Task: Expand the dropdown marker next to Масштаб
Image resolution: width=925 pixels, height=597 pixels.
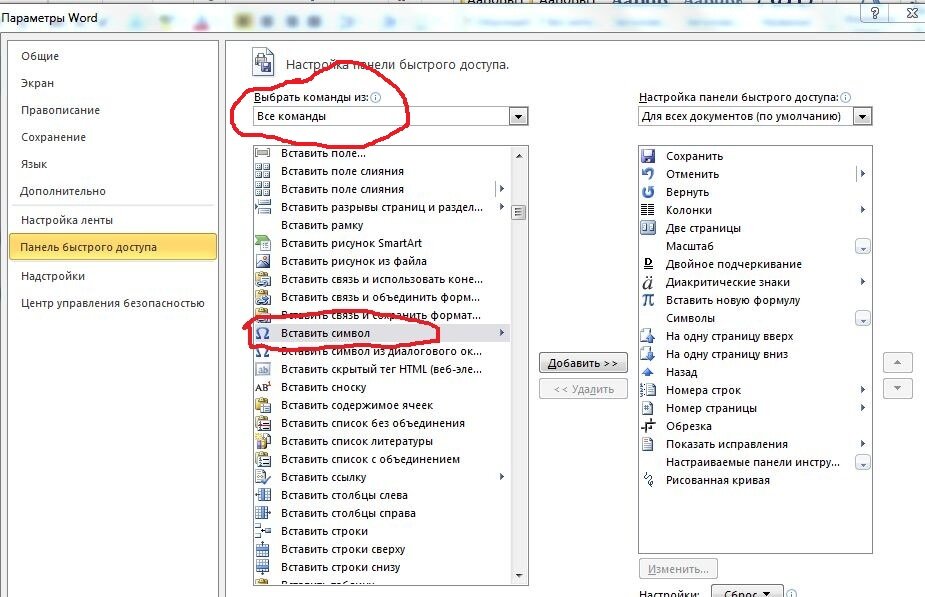Action: 862,247
